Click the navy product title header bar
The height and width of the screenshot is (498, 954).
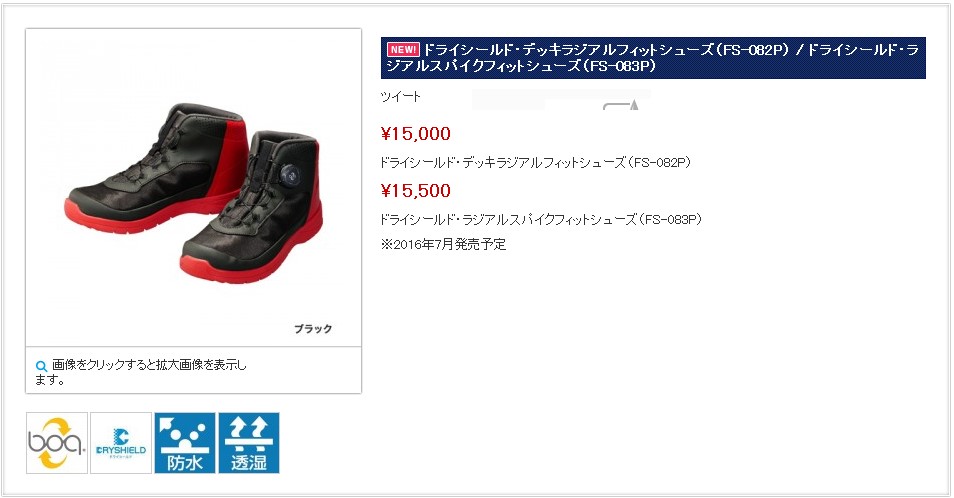[653, 58]
